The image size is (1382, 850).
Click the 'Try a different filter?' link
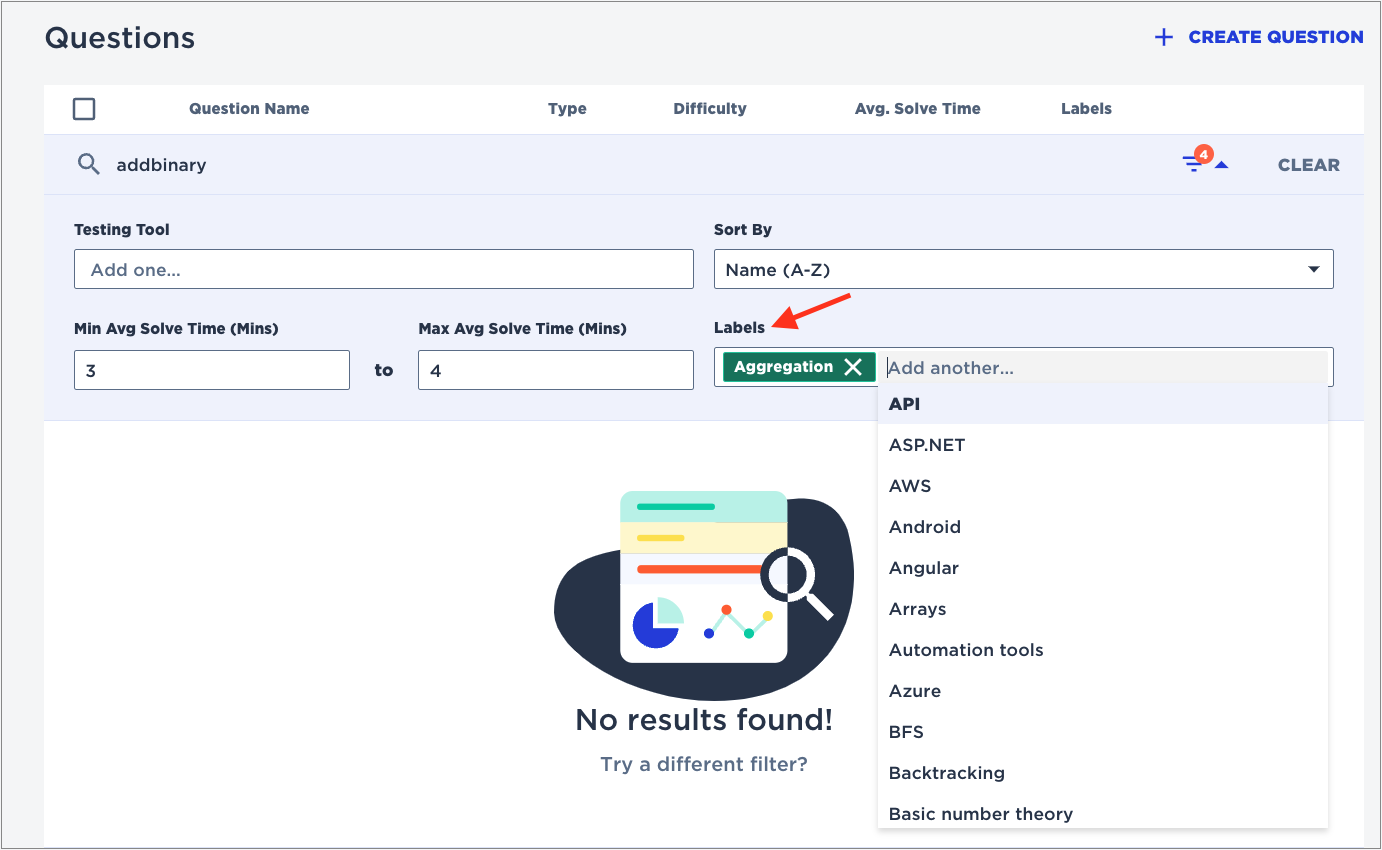[703, 764]
